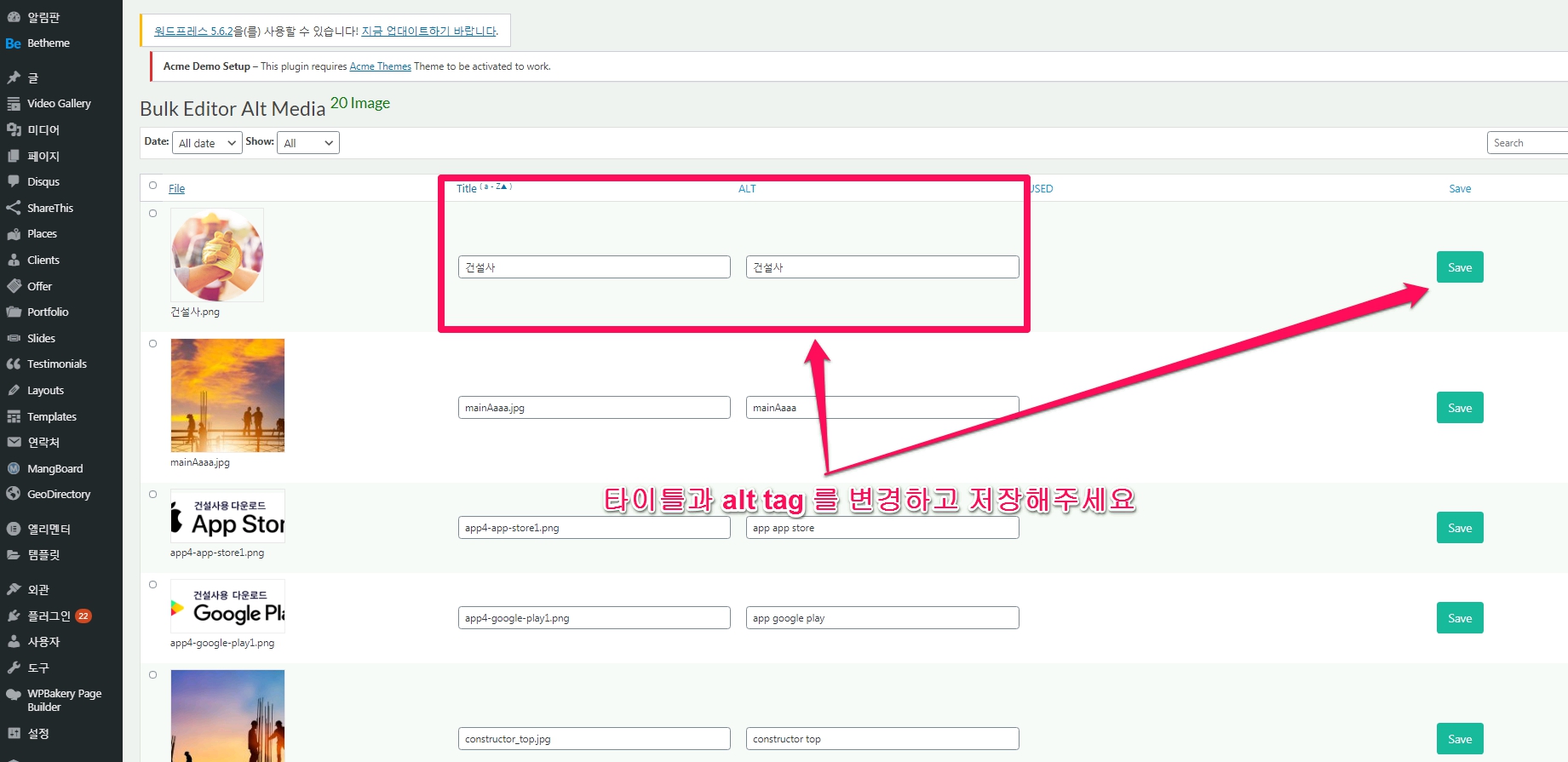The width and height of the screenshot is (1568, 762).
Task: Open the ShareThis share icon
Action: tap(14, 208)
